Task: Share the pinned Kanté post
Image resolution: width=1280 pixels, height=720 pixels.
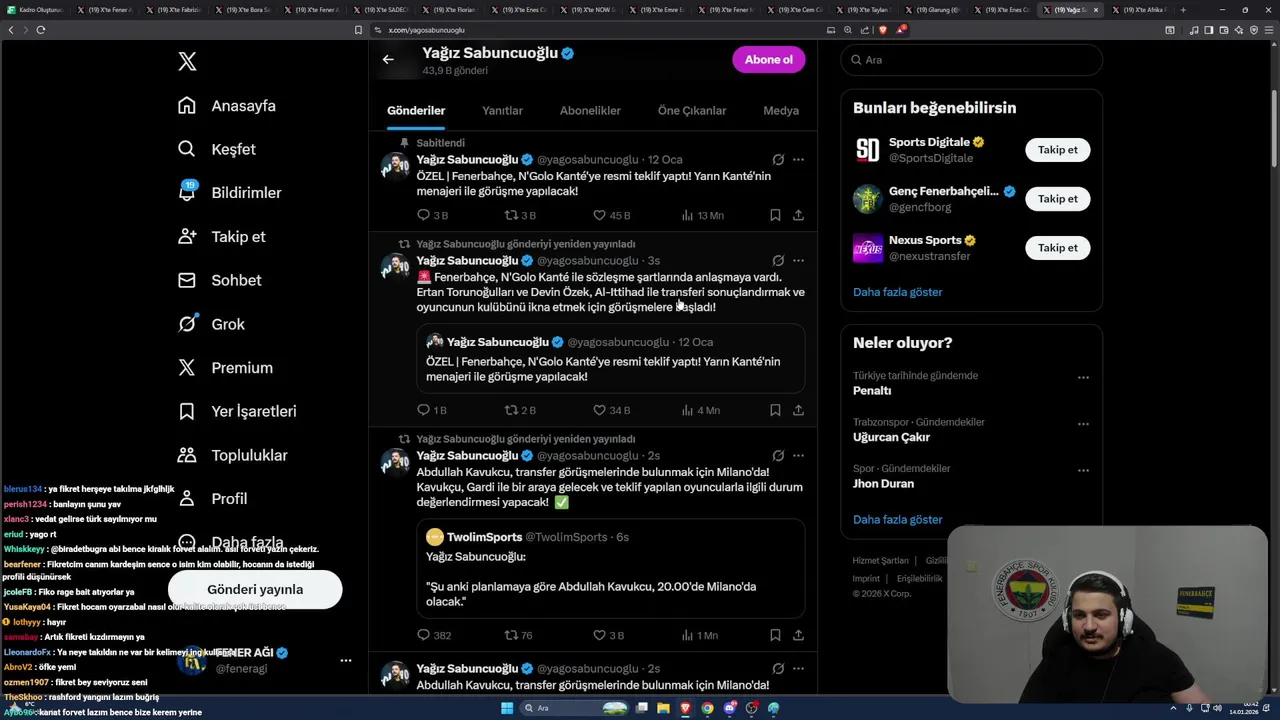Action: click(798, 215)
